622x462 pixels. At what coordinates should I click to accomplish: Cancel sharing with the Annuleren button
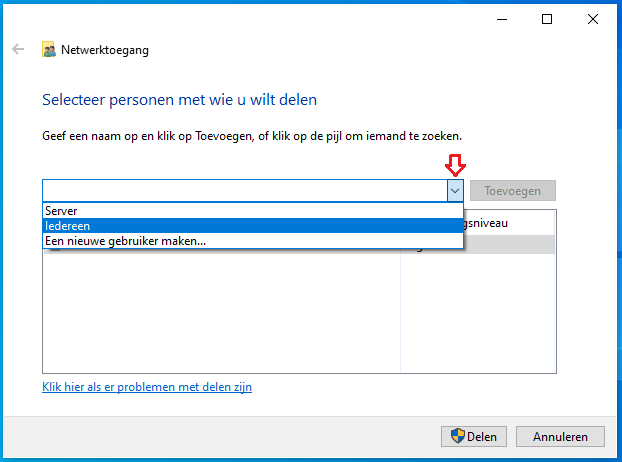coord(560,437)
